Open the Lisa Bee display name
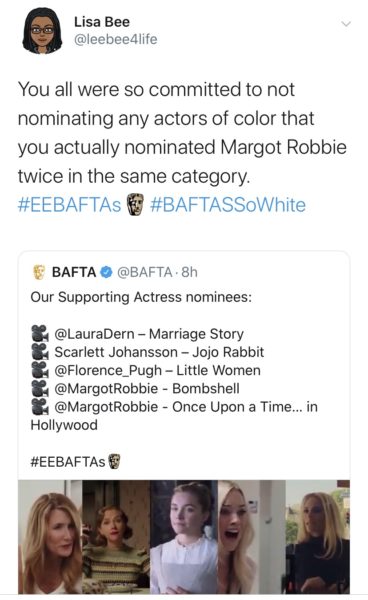Viewport: 368px width, 600px height. [102, 21]
